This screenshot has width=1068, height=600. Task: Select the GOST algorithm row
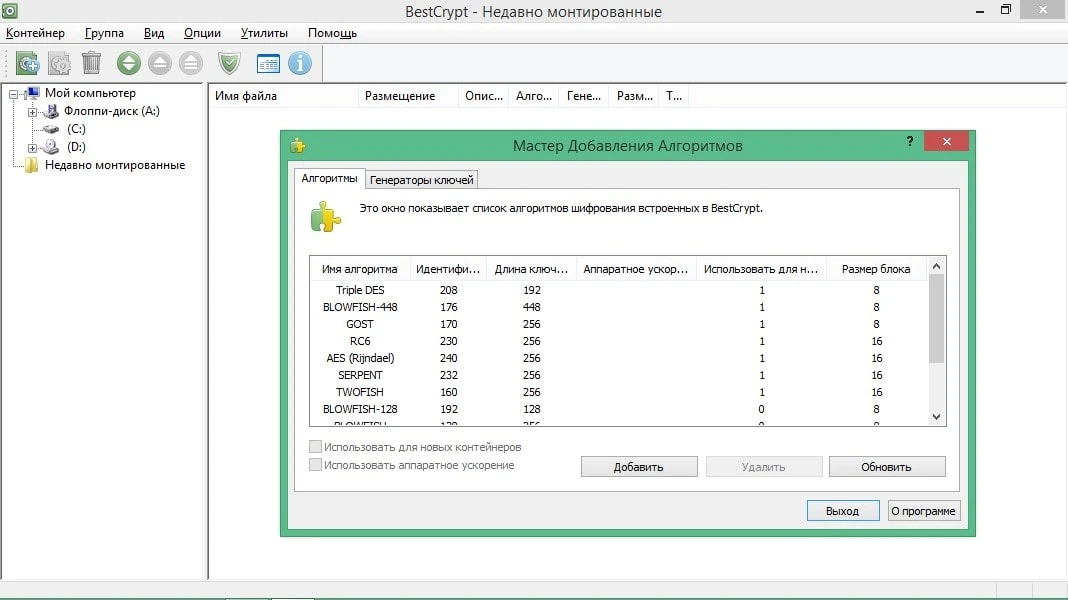coord(619,324)
